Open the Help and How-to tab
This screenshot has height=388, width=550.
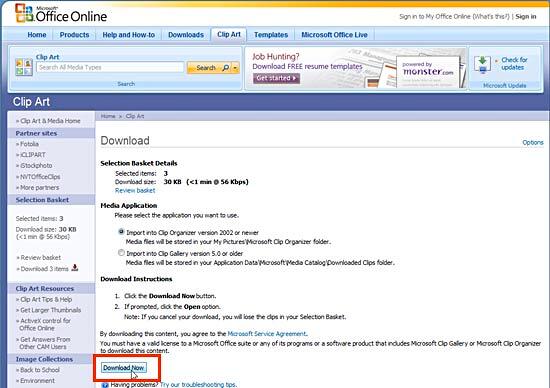click(128, 35)
